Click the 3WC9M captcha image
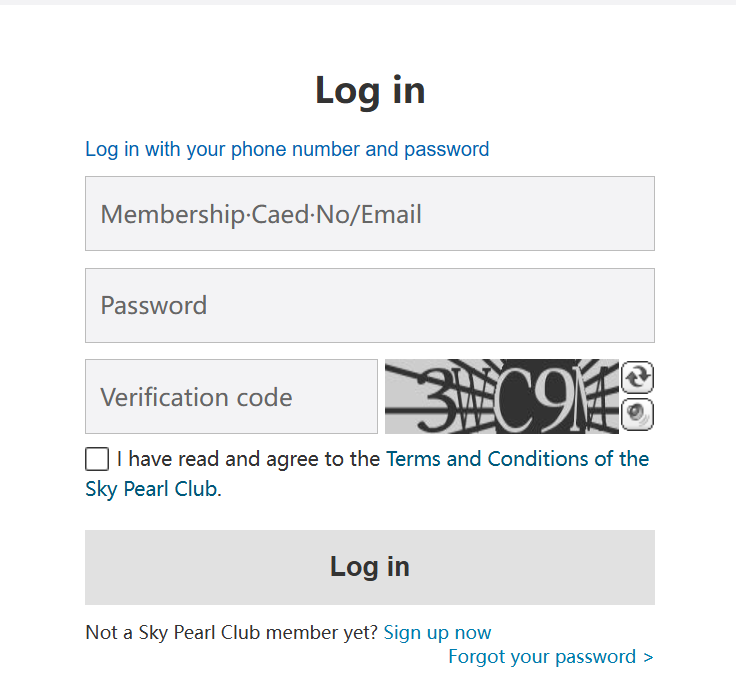Image resolution: width=736 pixels, height=699 pixels. 502,397
